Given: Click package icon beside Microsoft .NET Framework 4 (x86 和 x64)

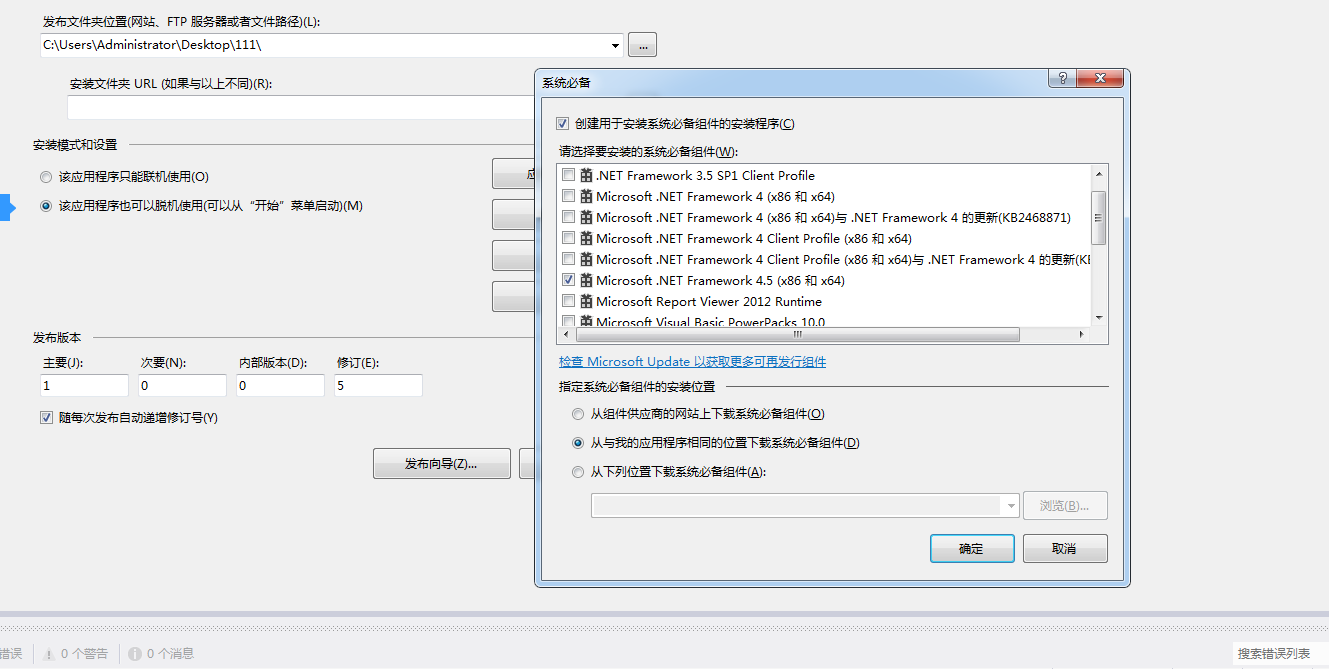Looking at the screenshot, I should tap(586, 196).
